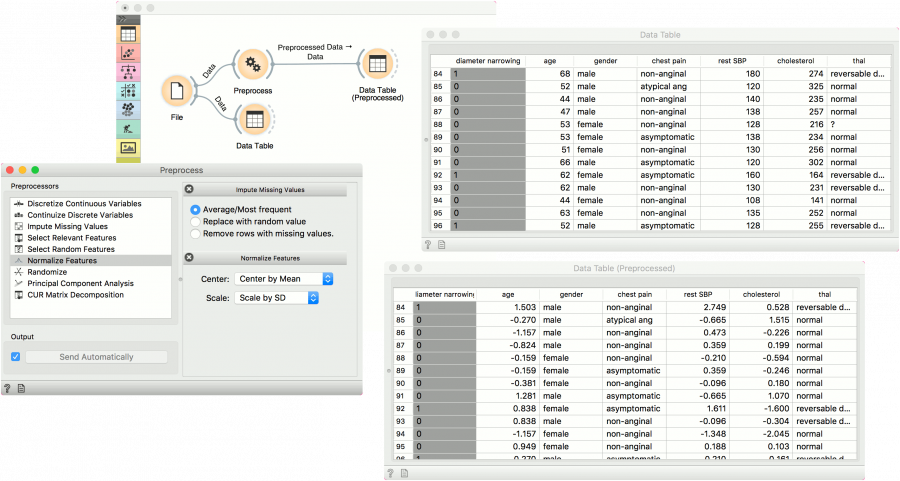
Task: Remove the Normalize Features preprocessor
Action: click(x=189, y=258)
